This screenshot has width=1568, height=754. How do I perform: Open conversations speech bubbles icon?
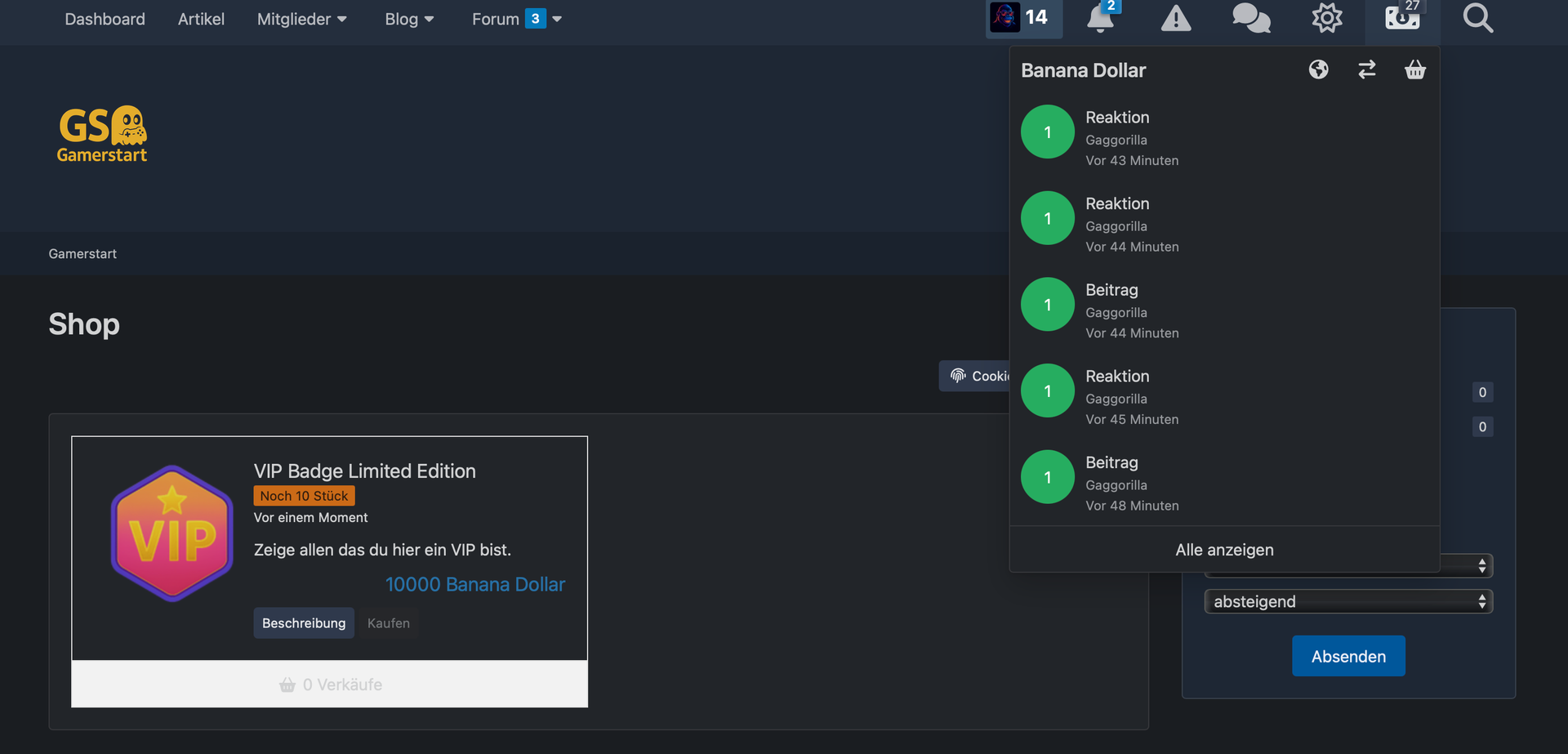[1250, 18]
